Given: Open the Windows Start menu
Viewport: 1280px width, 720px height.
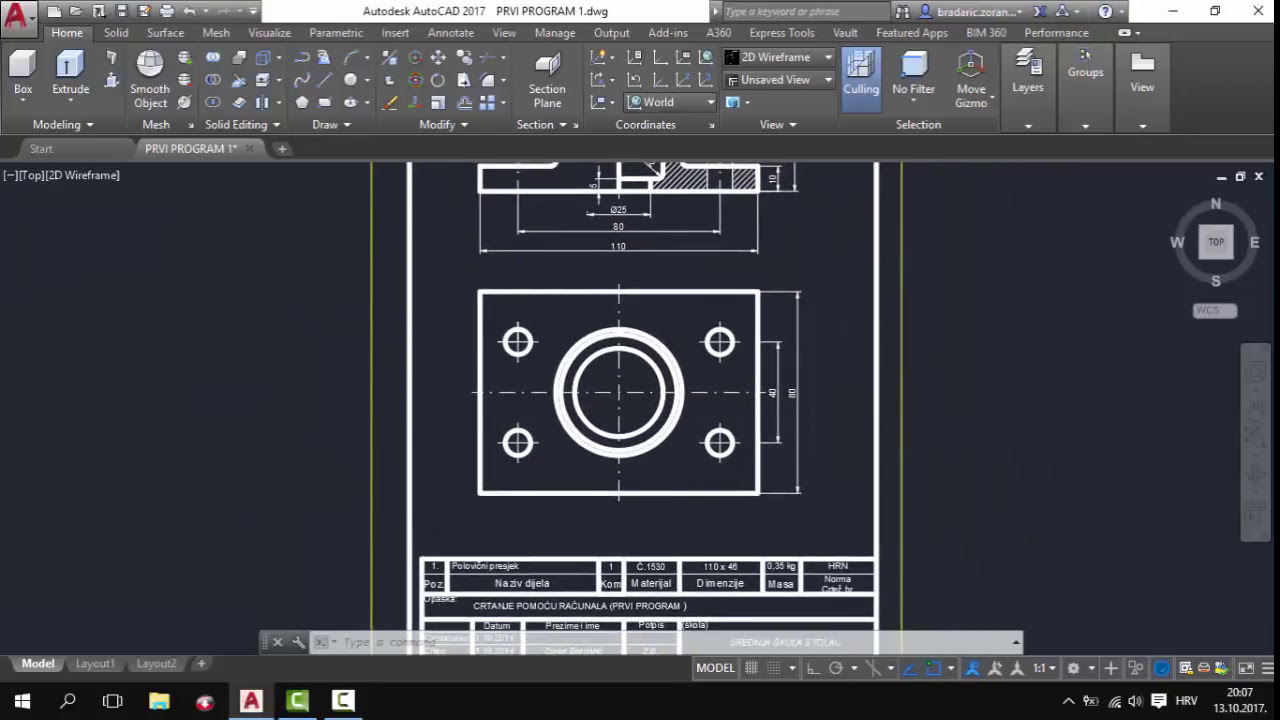Looking at the screenshot, I should (x=22, y=701).
